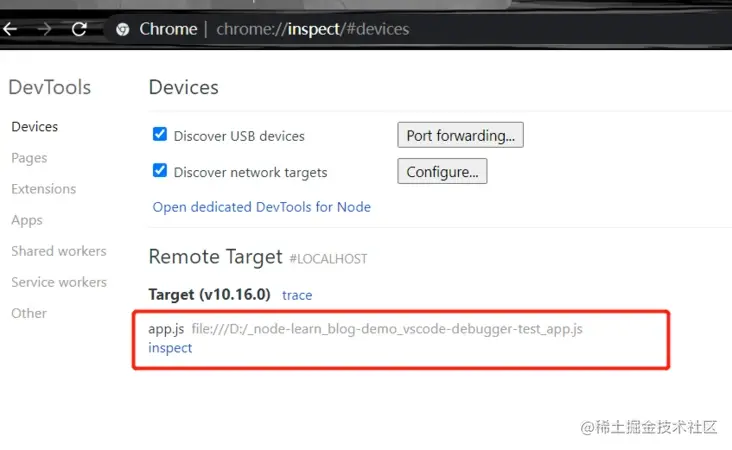View the Shared workers section
732x450 pixels.
click(x=59, y=251)
